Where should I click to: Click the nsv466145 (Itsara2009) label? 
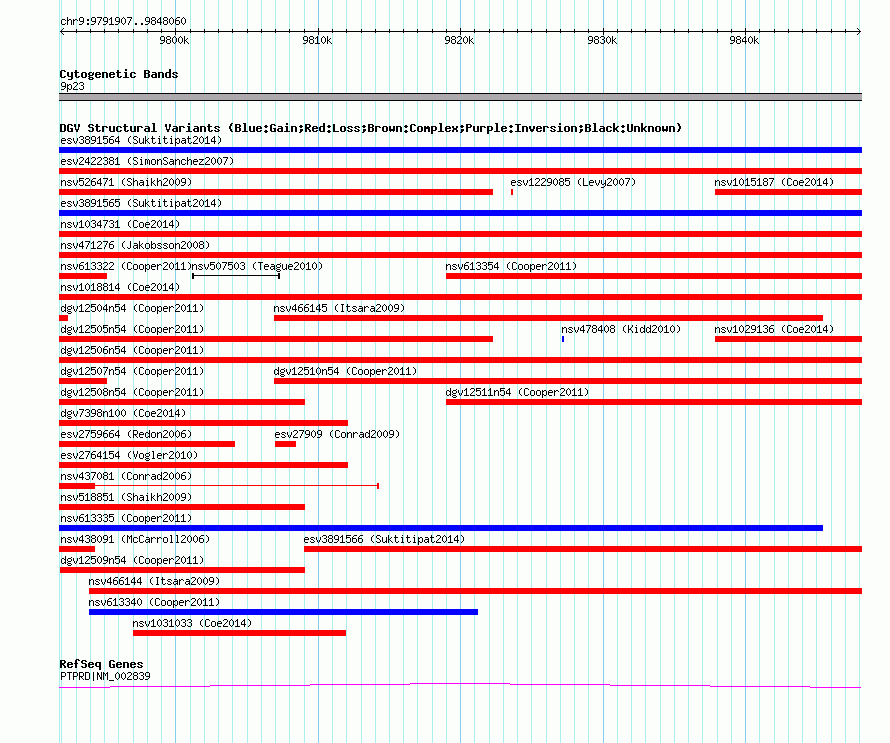point(339,308)
